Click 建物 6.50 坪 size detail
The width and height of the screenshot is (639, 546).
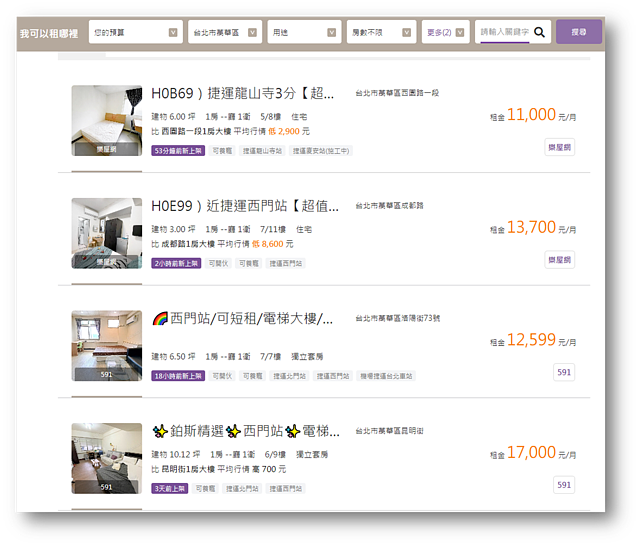tap(173, 357)
